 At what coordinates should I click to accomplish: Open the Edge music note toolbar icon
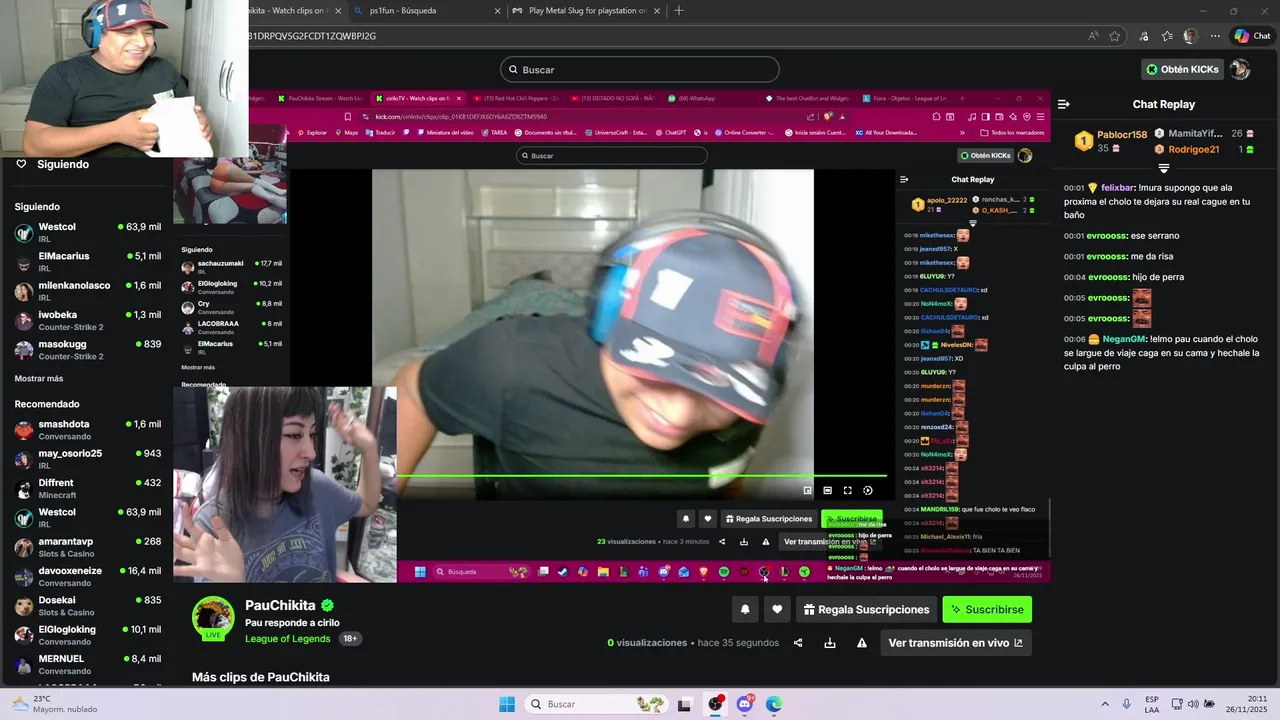tap(1144, 36)
